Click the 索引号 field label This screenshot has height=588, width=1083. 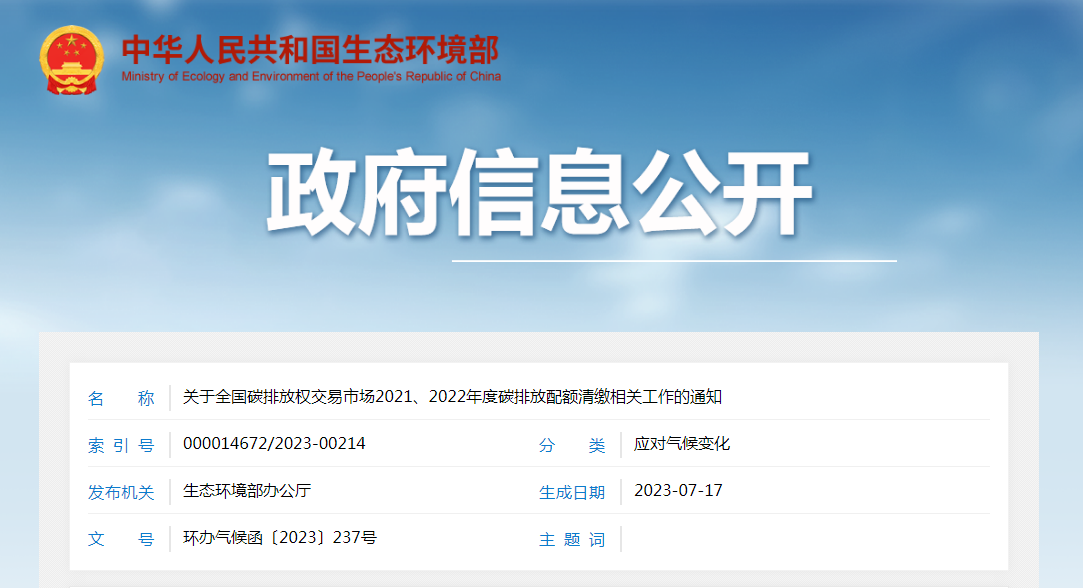[x=121, y=445]
